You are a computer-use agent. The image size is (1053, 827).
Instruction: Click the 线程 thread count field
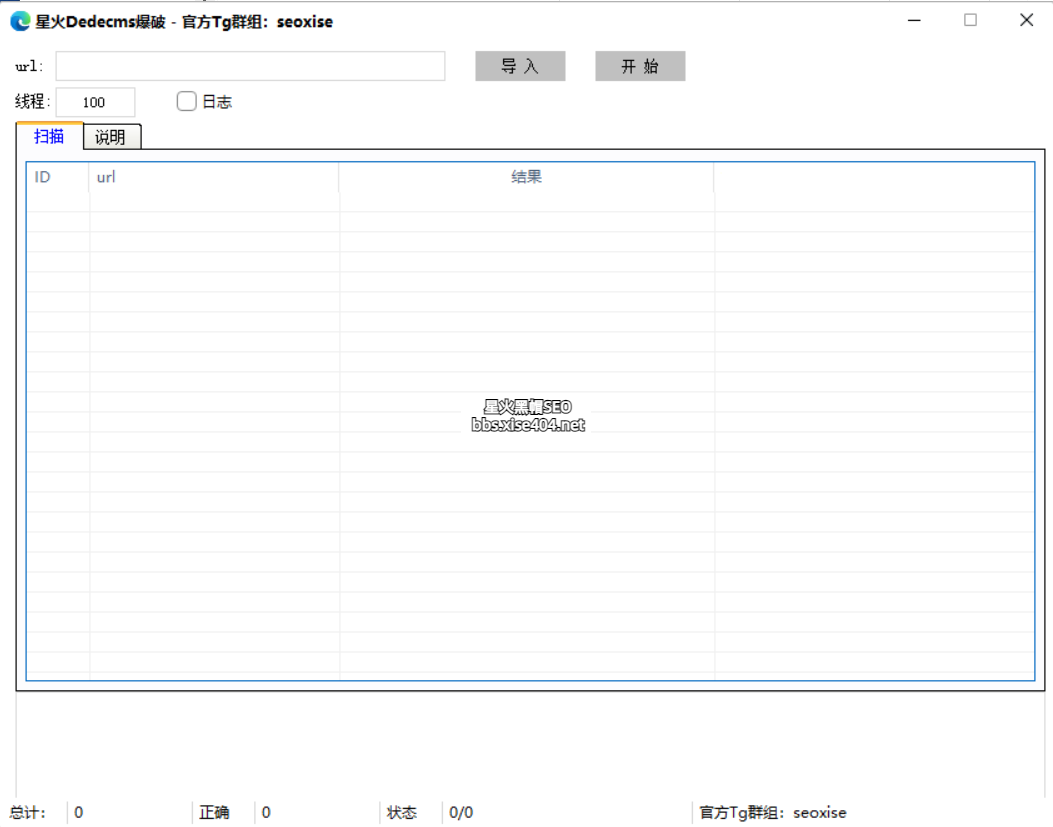[95, 102]
